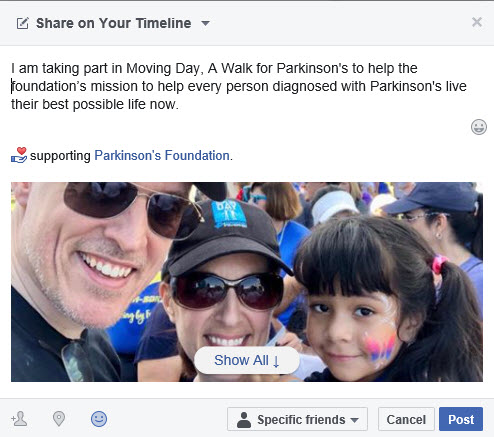Screen dimensions: 494x437
Task: Click the shared fundraiser photo thumbnail
Action: (247, 282)
